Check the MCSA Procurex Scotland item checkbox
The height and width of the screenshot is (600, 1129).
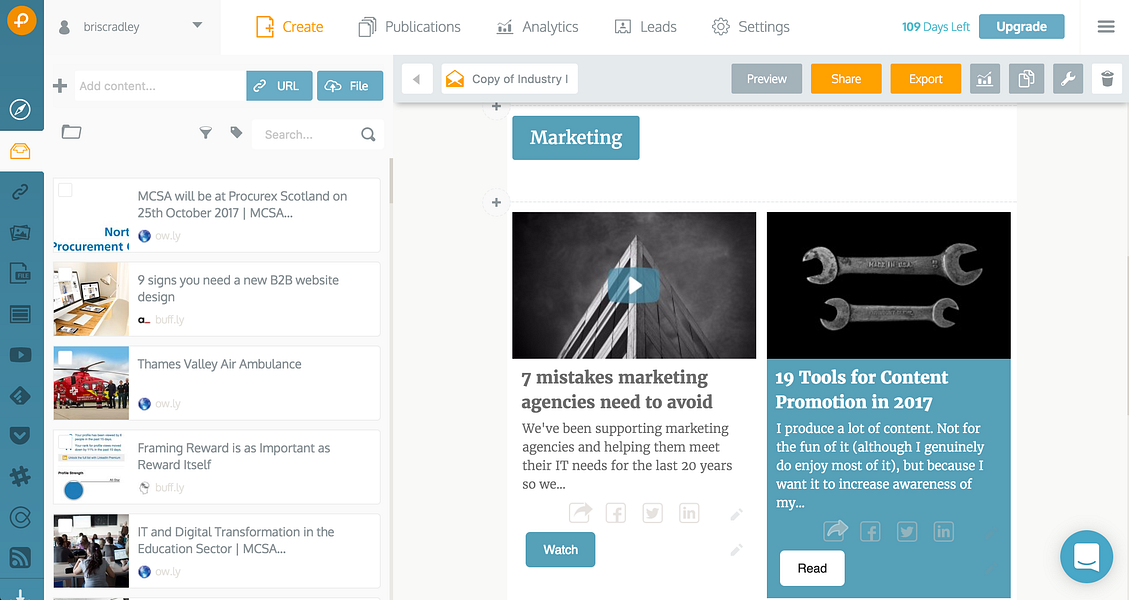pyautogui.click(x=65, y=190)
